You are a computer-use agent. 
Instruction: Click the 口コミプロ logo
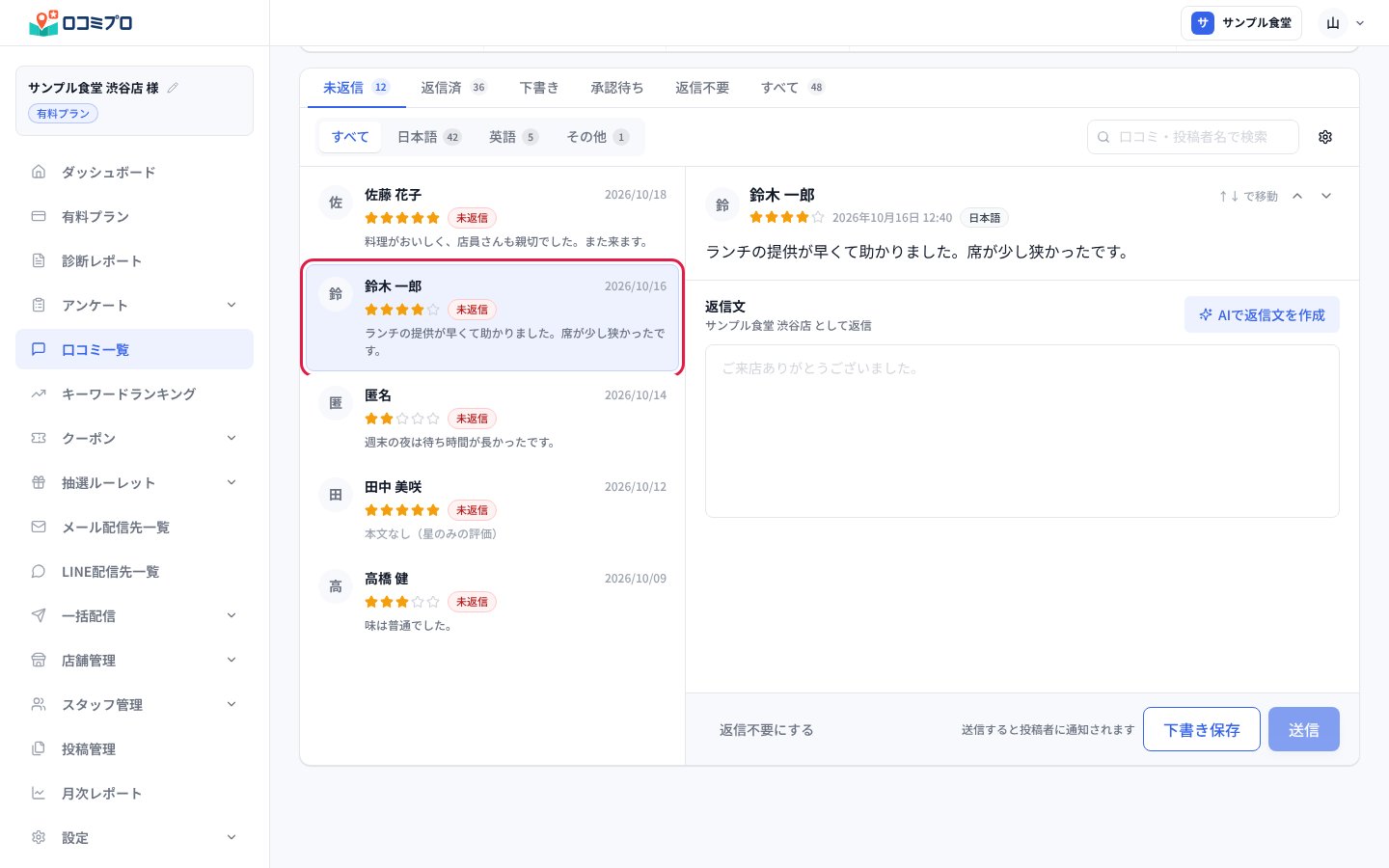point(81,22)
